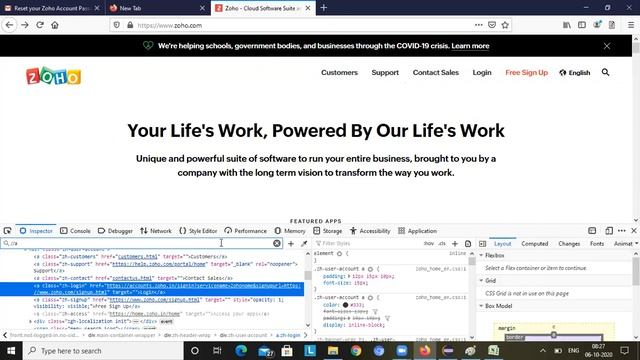Click the site search magnifier icon
Image resolution: width=640 pixels, height=360 pixels.
605,72
